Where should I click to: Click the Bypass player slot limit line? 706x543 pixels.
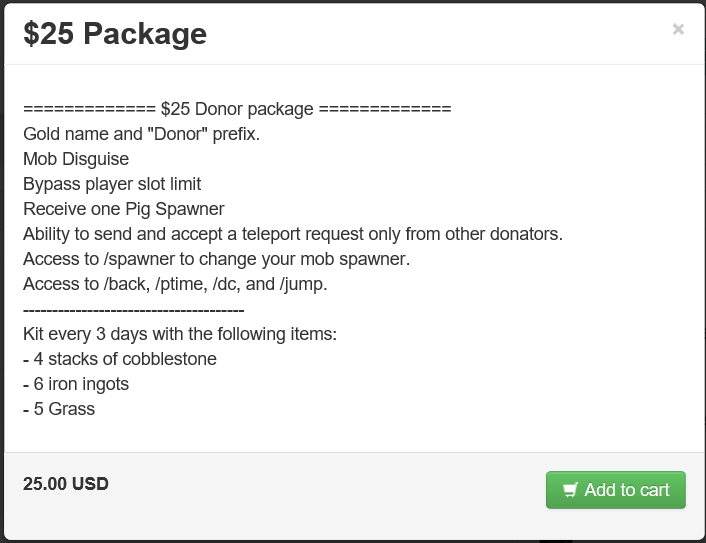(112, 184)
